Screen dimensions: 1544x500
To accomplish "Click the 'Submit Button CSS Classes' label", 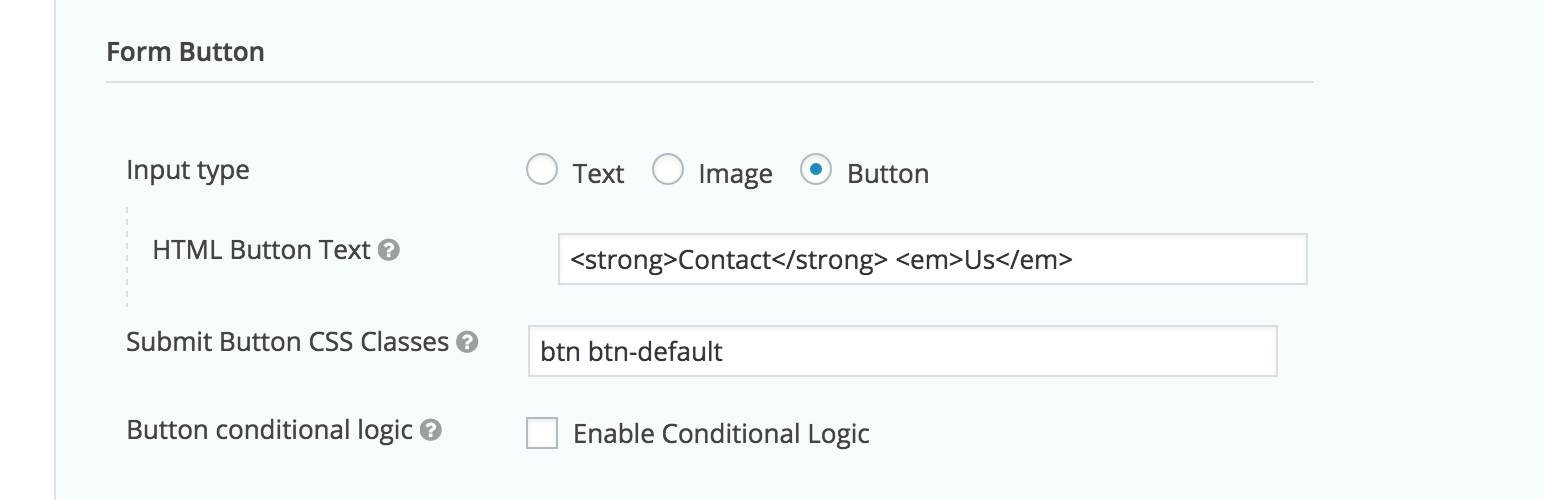I will (x=288, y=342).
